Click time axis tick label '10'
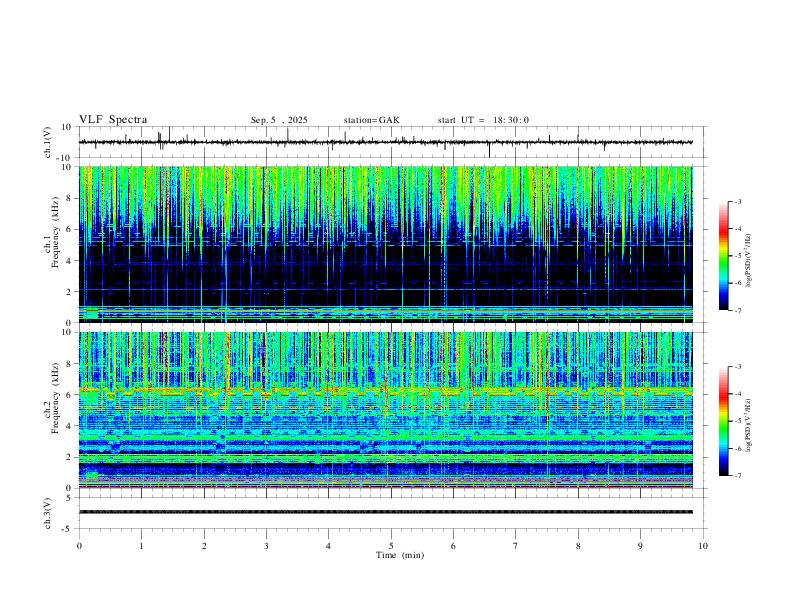 (x=703, y=546)
